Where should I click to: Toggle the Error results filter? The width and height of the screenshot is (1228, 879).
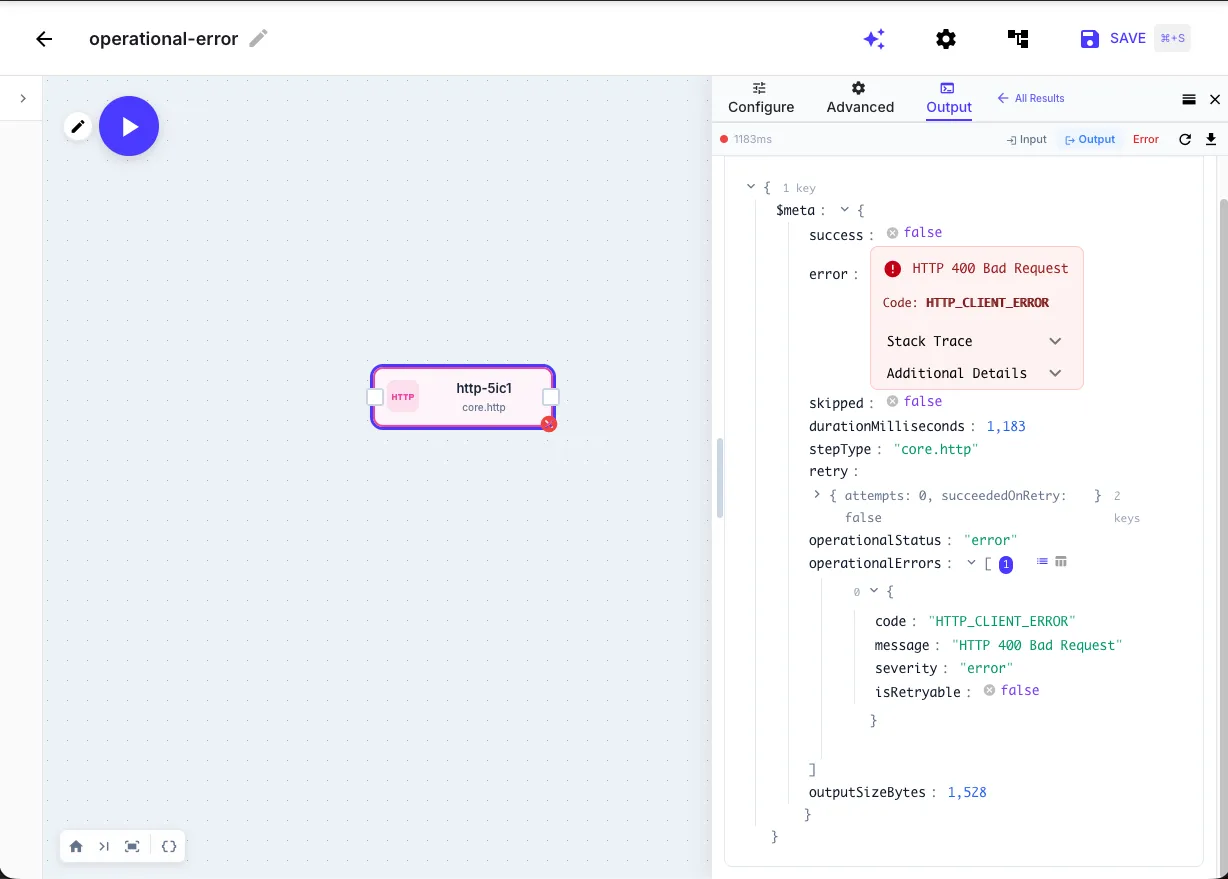pyautogui.click(x=1146, y=139)
